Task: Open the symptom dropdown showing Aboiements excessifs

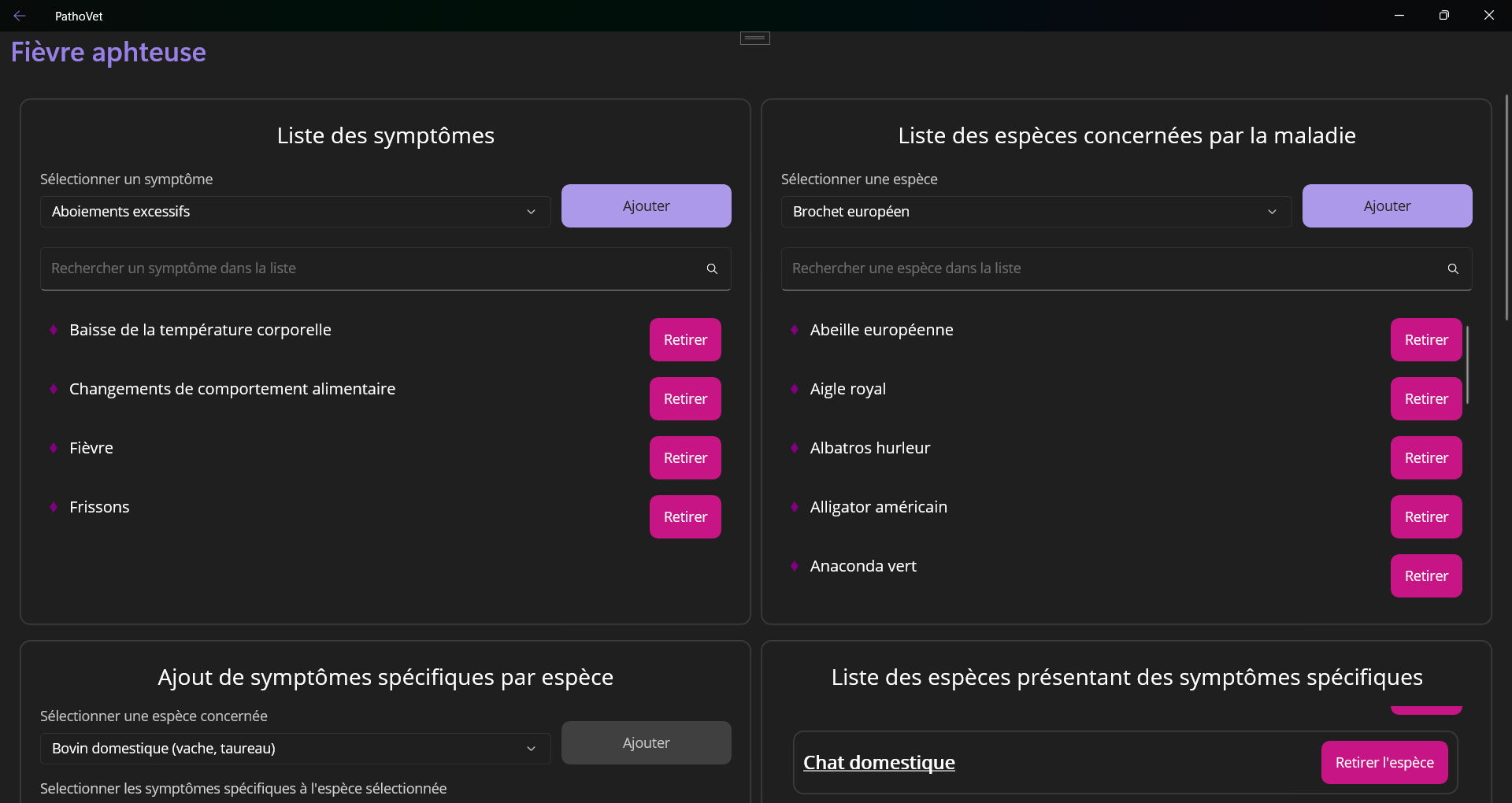Action: pos(295,212)
